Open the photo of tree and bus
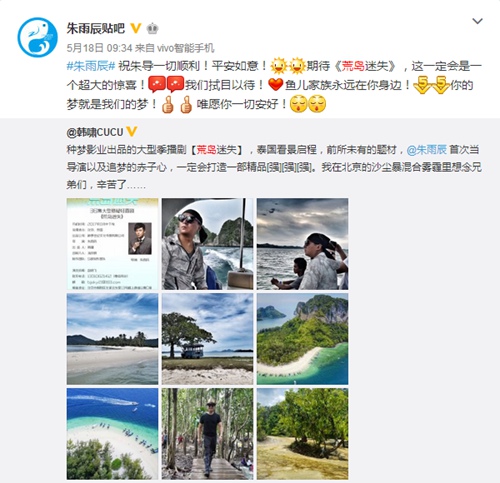This screenshot has height=483, width=500. [207, 339]
